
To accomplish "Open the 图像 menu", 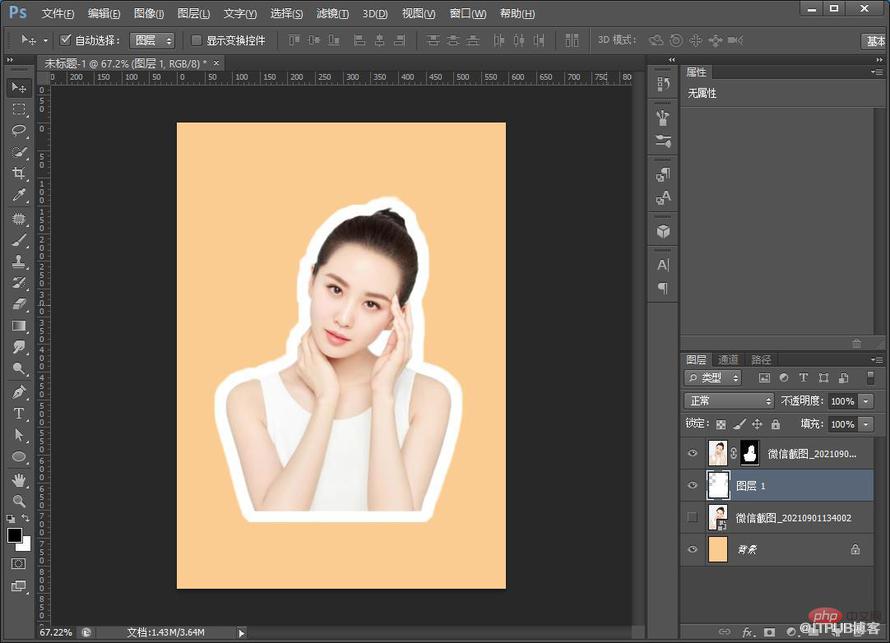I will point(149,13).
